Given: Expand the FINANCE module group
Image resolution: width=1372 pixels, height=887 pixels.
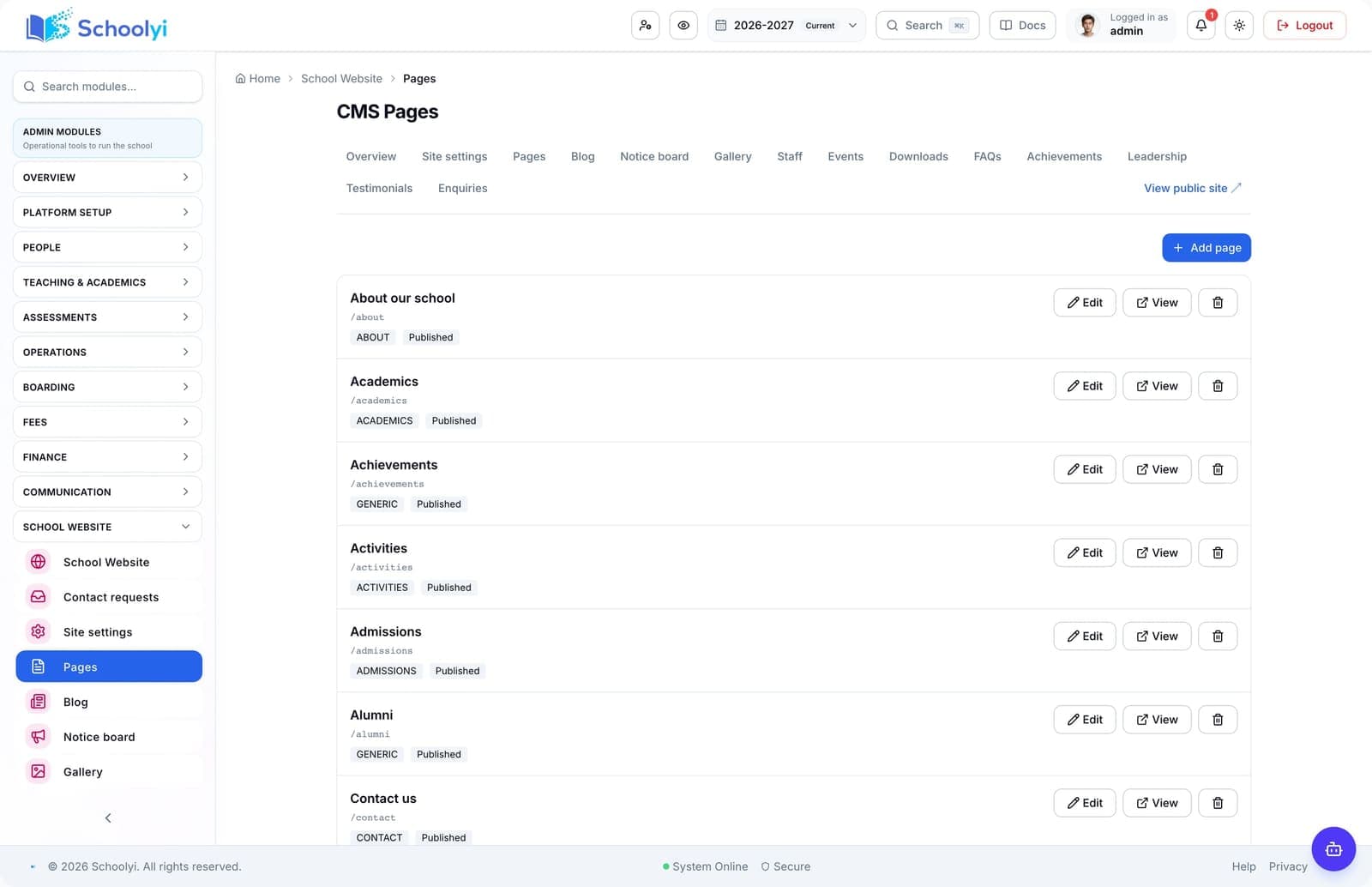Looking at the screenshot, I should click(x=107, y=457).
